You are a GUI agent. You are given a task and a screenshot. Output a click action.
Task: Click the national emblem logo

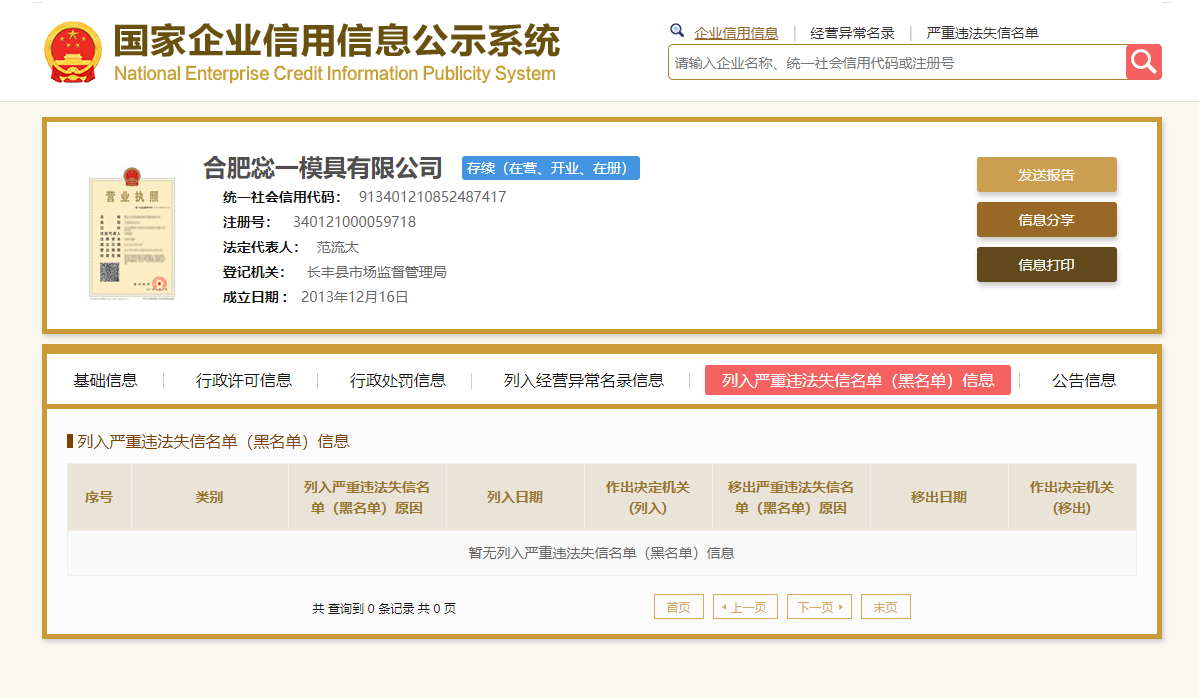(x=73, y=52)
